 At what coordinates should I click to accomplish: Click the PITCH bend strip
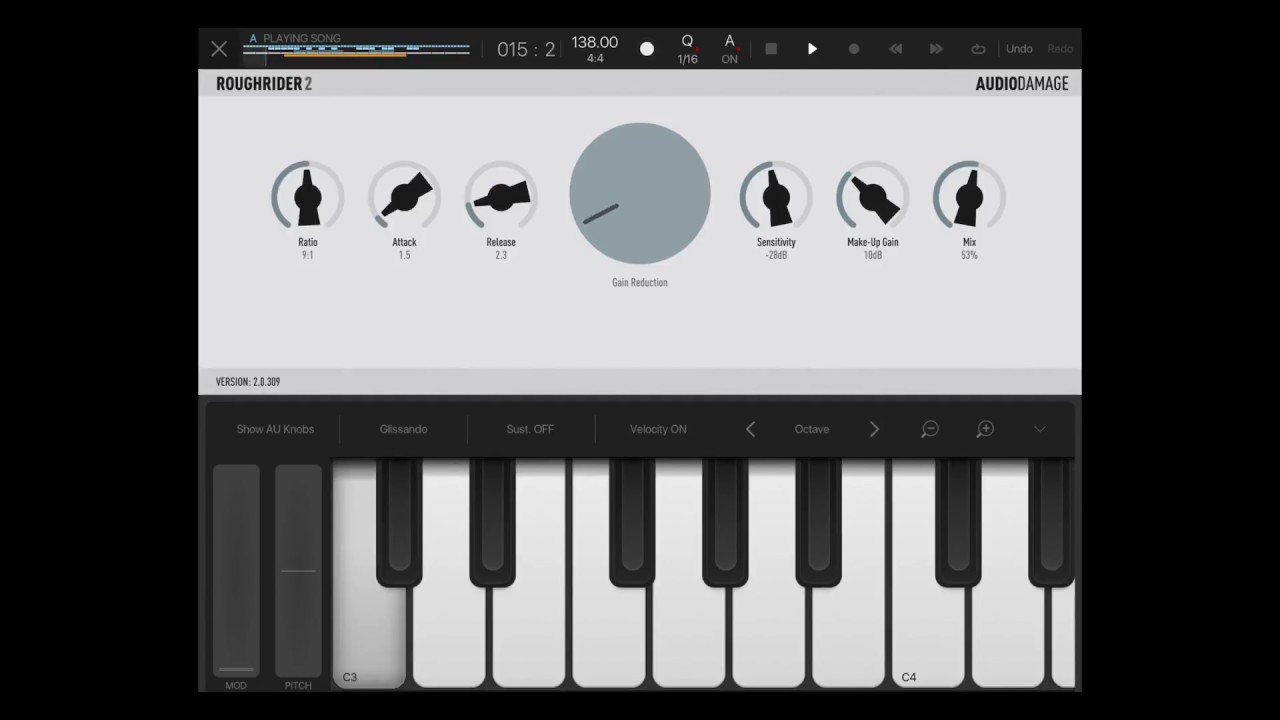point(298,571)
